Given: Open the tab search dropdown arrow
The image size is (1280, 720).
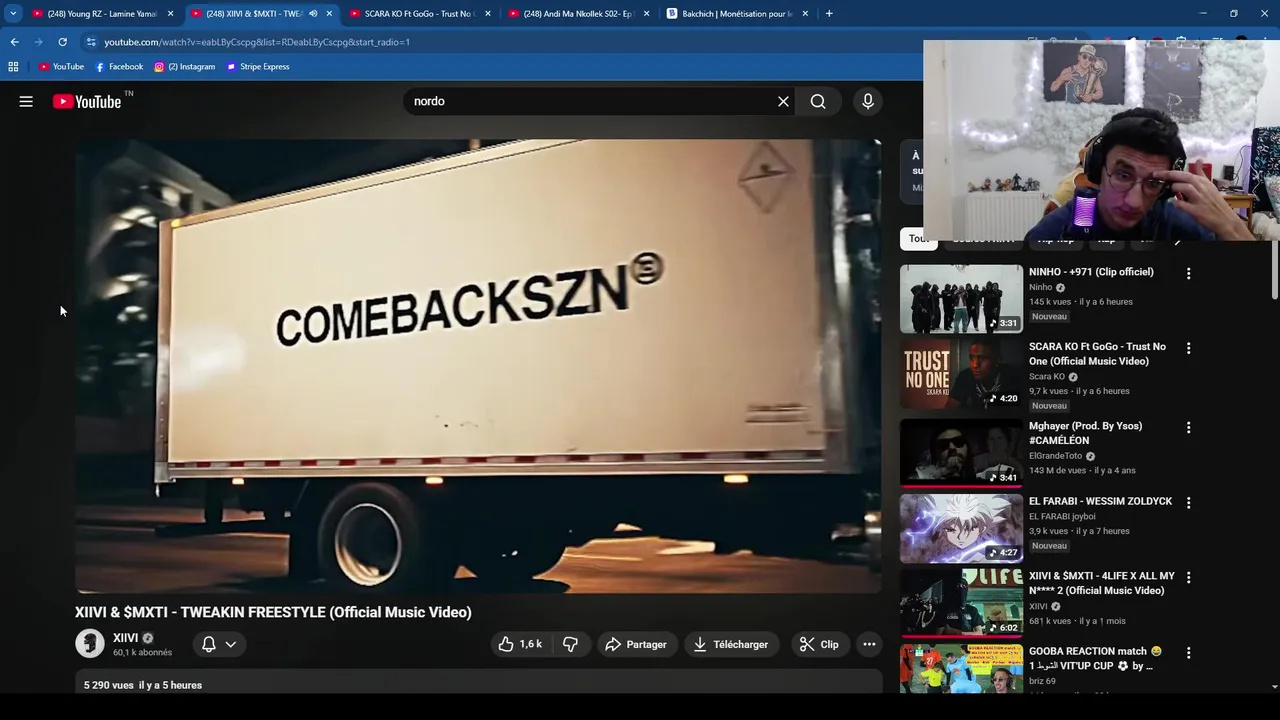Looking at the screenshot, I should pos(13,14).
